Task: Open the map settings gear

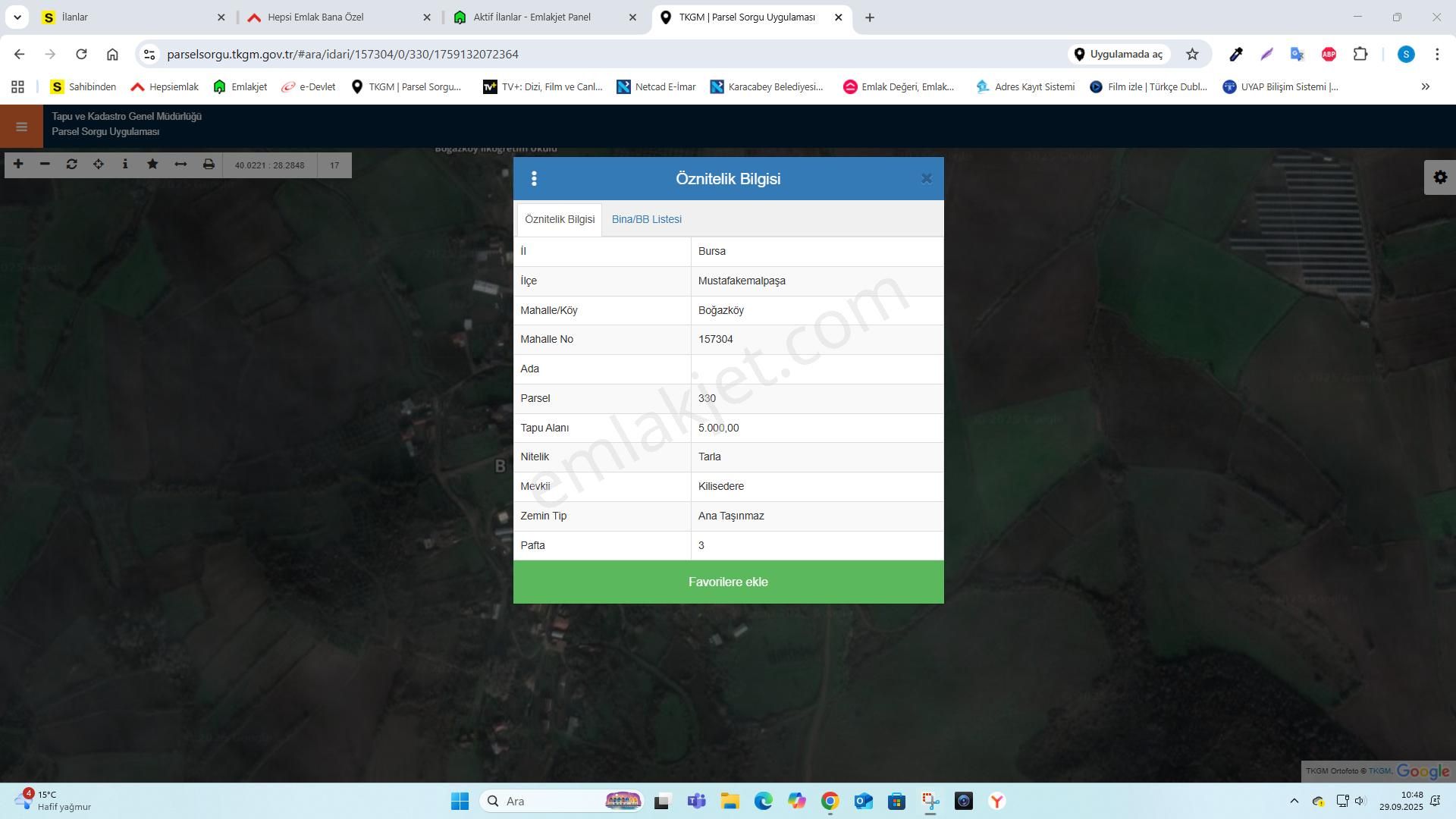Action: coord(1439,177)
